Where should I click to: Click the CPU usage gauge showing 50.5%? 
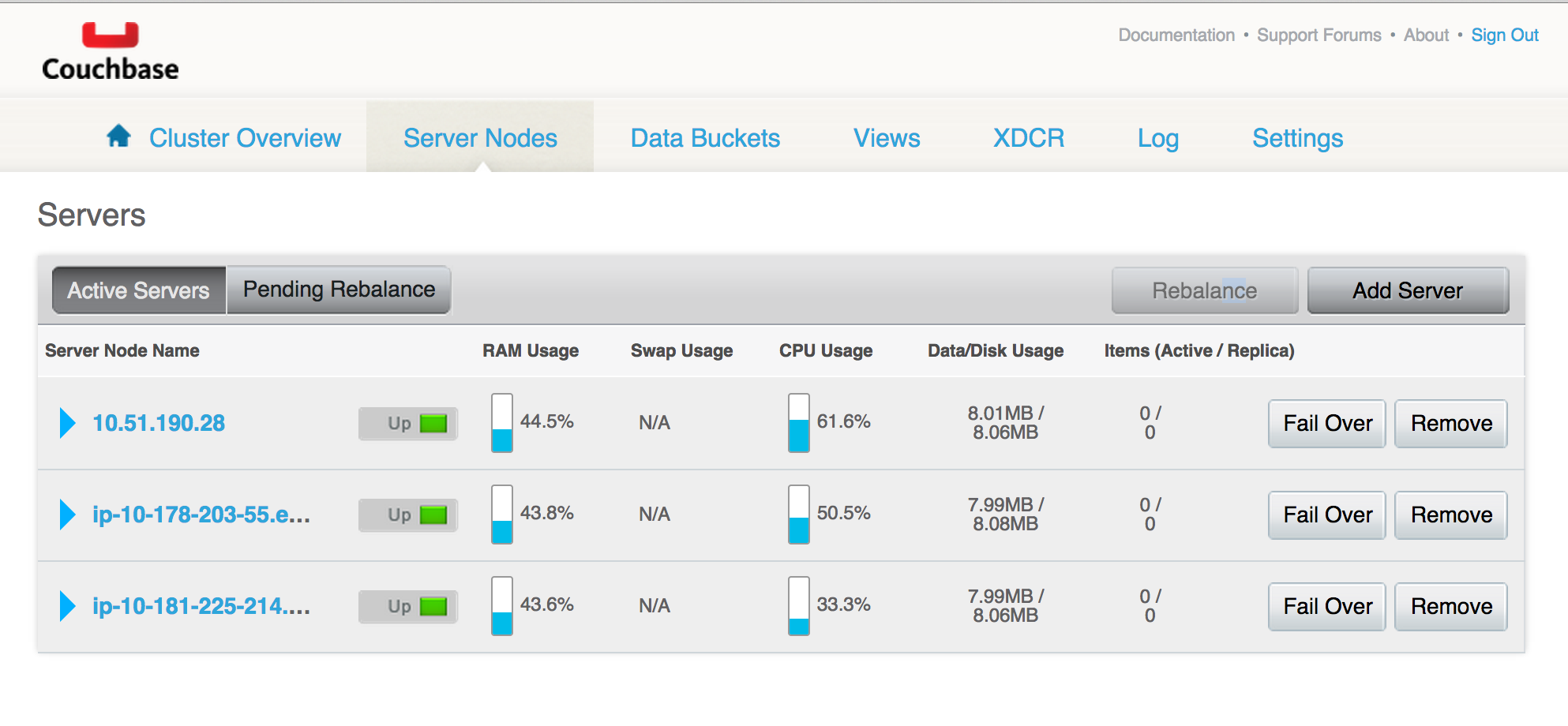(x=798, y=515)
